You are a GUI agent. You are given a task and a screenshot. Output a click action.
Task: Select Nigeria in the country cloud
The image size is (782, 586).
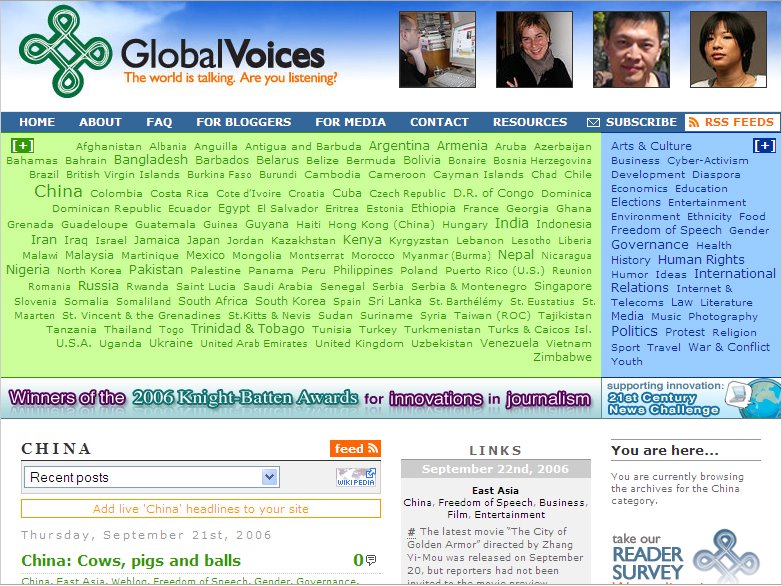point(28,270)
